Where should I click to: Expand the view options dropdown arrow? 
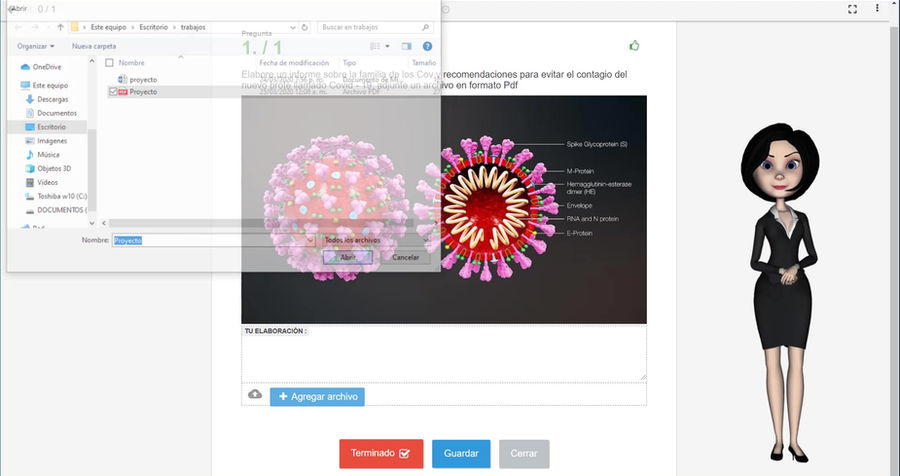tap(387, 46)
